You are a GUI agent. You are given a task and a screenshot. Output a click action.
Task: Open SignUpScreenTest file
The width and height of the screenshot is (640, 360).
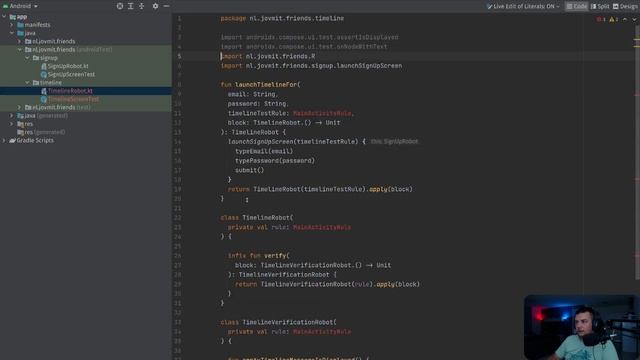point(71,74)
